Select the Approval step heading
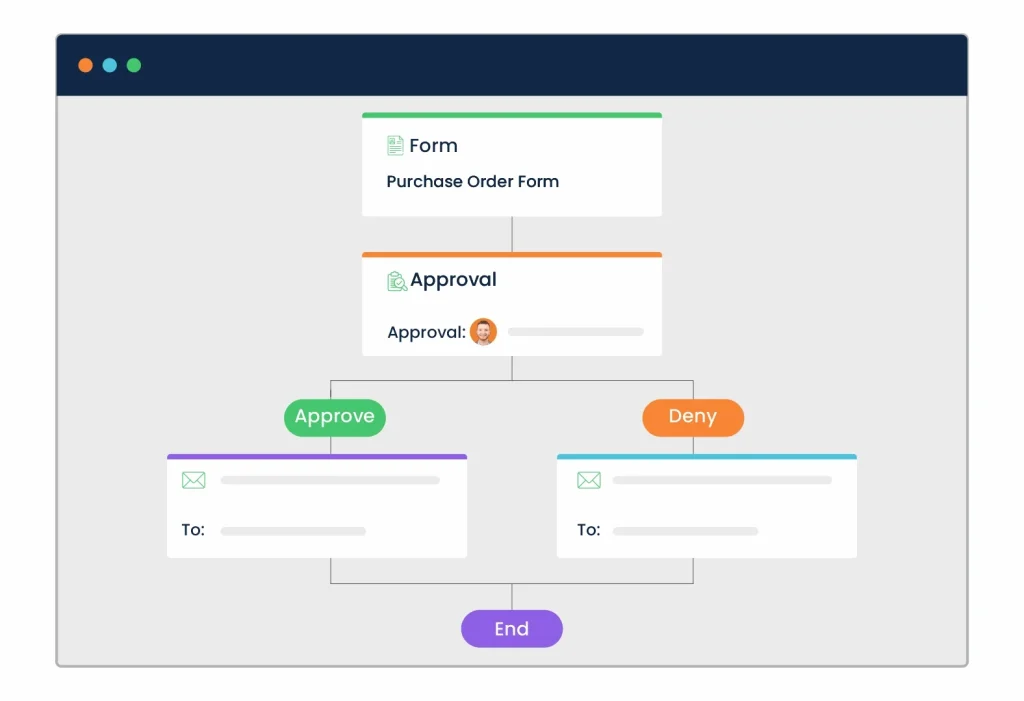Screen dimensions: 1024x701 453,280
